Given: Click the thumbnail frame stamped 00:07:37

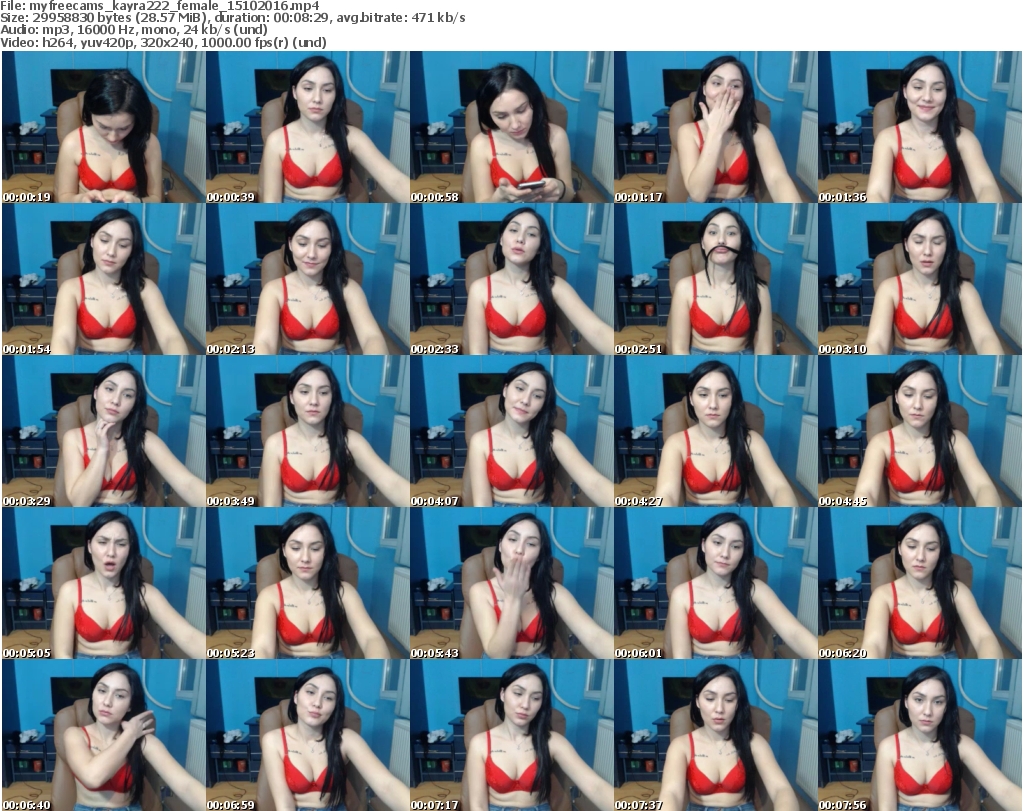Looking at the screenshot, I should [x=716, y=736].
